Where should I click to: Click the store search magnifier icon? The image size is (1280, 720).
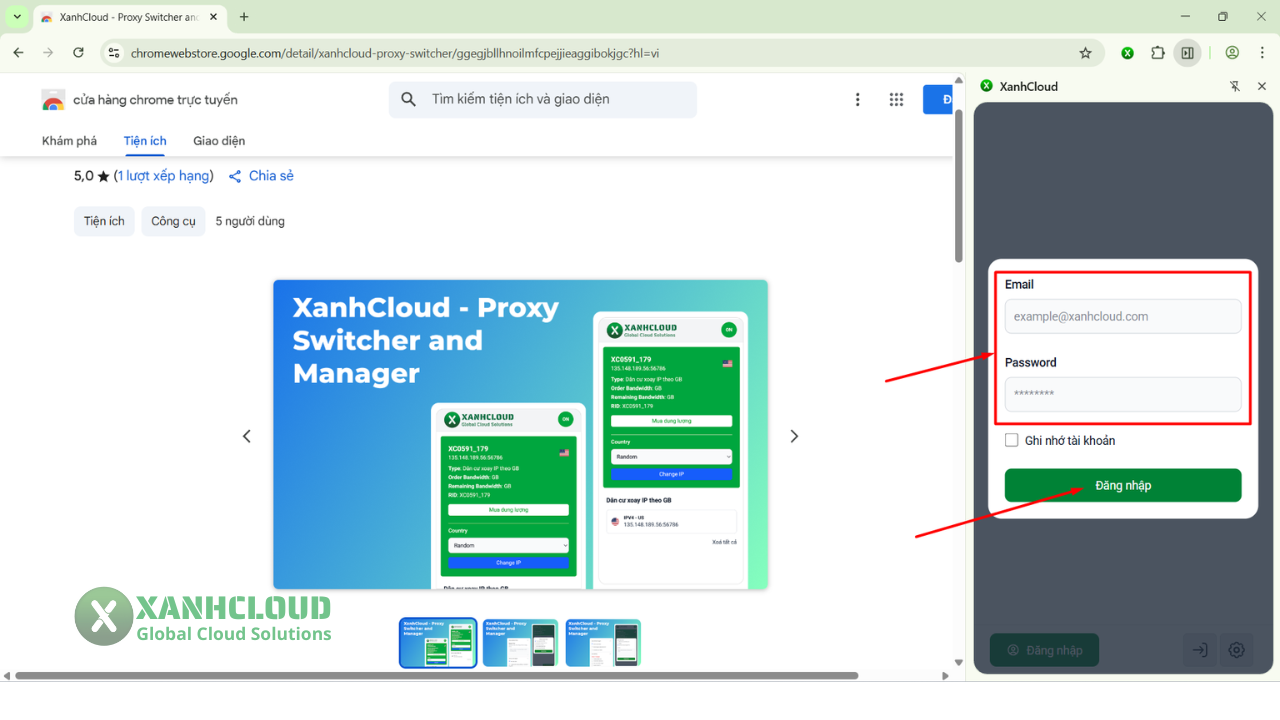pyautogui.click(x=408, y=99)
